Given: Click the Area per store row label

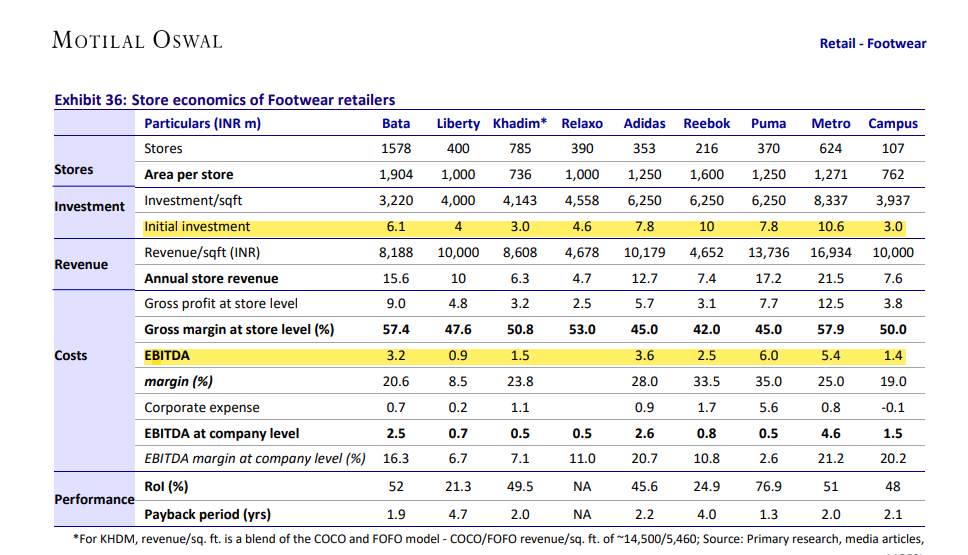Looking at the screenshot, I should pyautogui.click(x=188, y=175).
